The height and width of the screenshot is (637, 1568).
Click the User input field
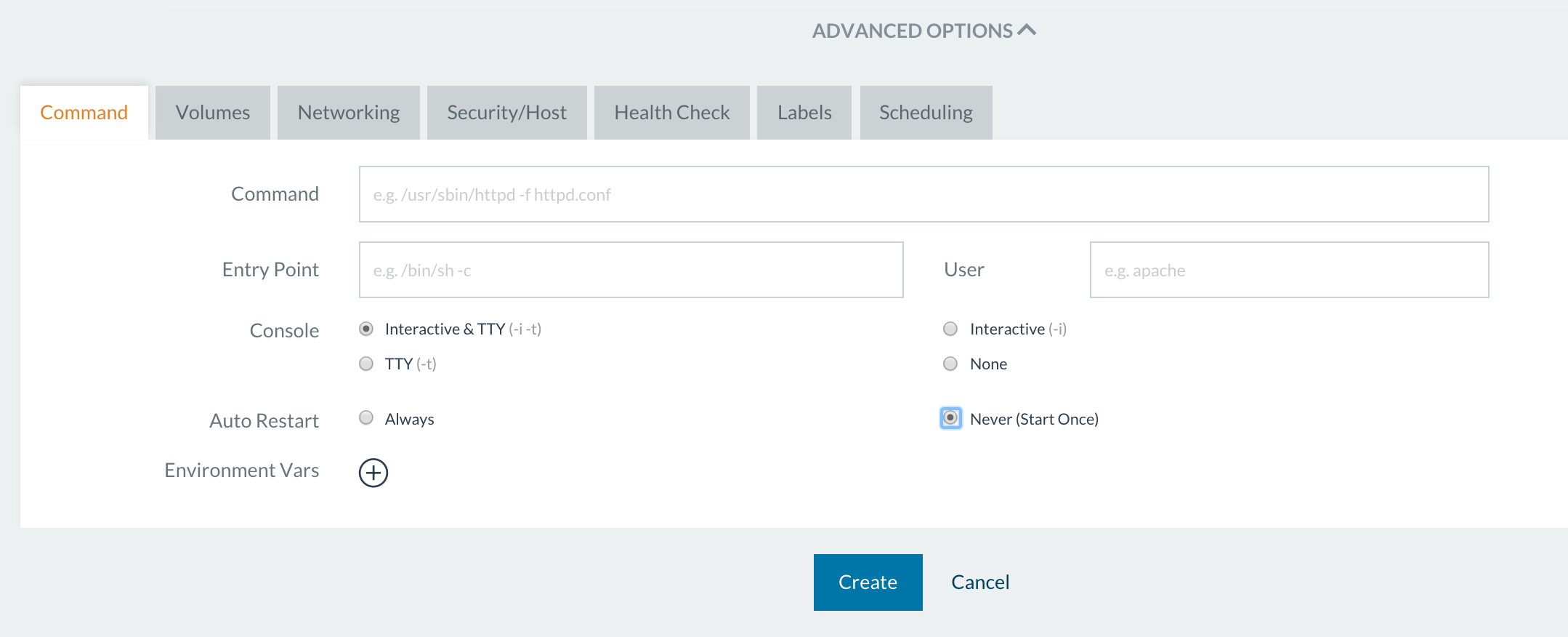click(x=1288, y=270)
